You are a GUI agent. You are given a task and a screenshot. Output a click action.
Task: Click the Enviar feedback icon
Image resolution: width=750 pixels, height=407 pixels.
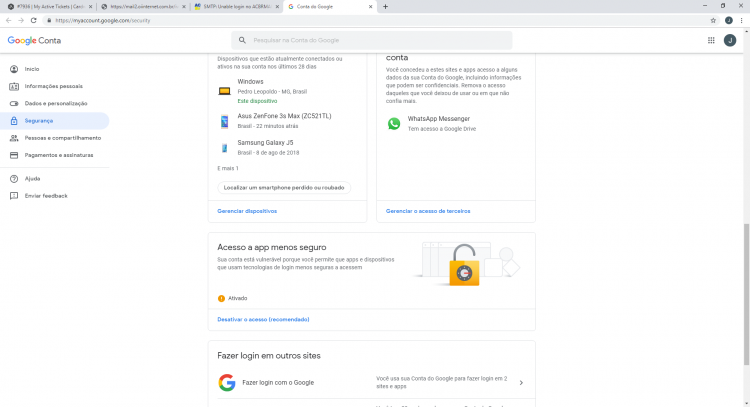[14, 196]
